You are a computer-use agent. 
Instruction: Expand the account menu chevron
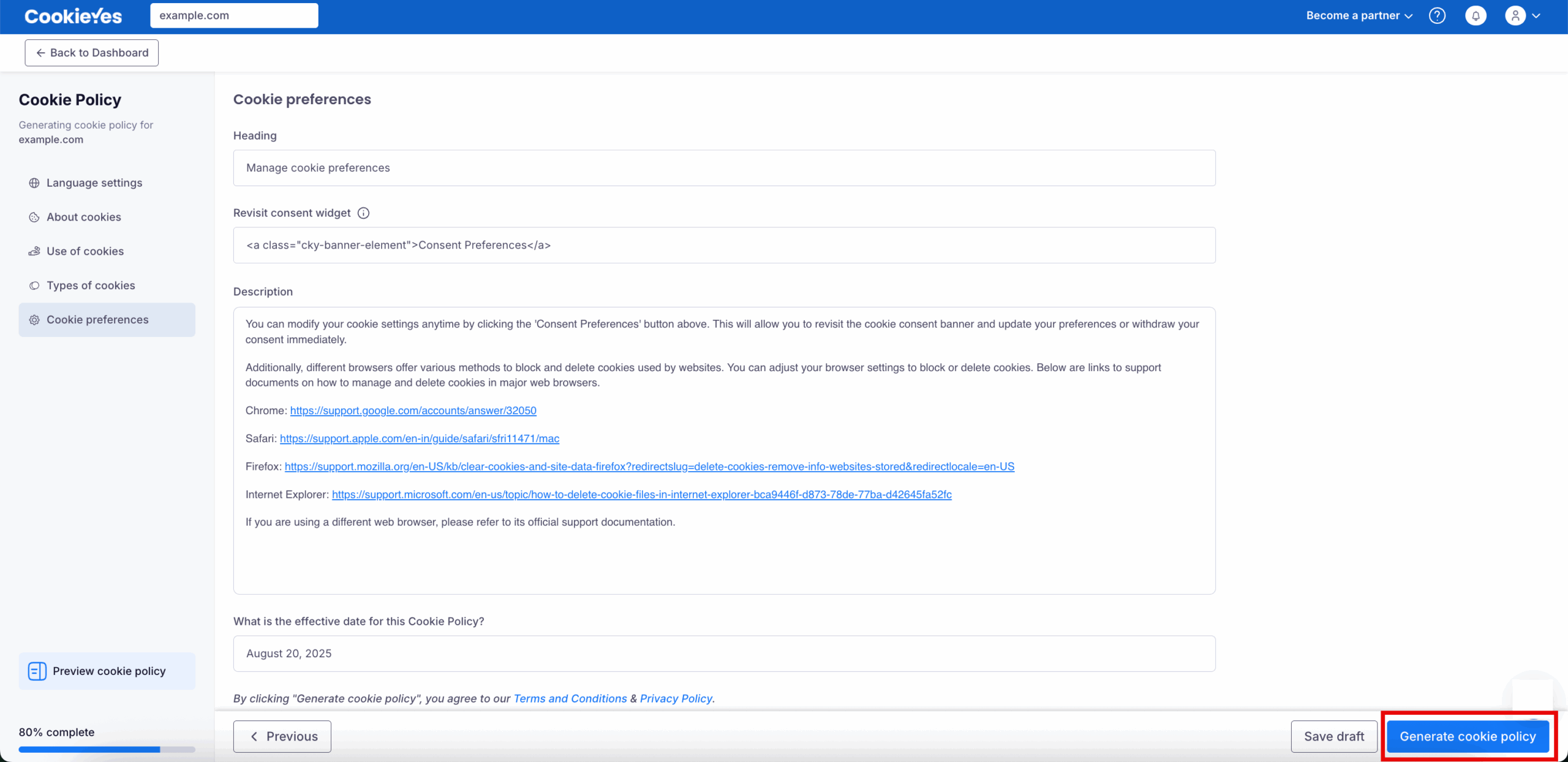(1536, 16)
